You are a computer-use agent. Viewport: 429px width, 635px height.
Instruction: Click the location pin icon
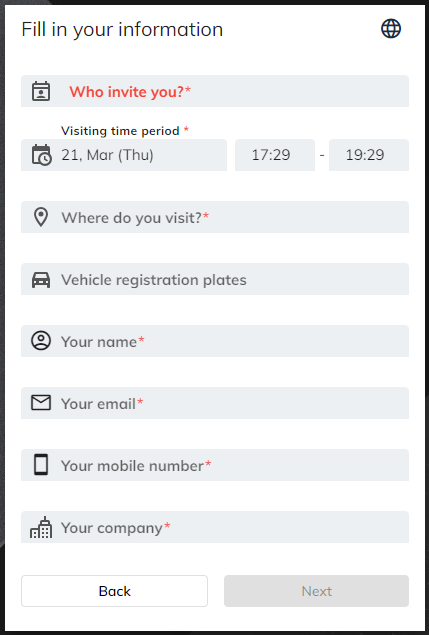coord(41,217)
